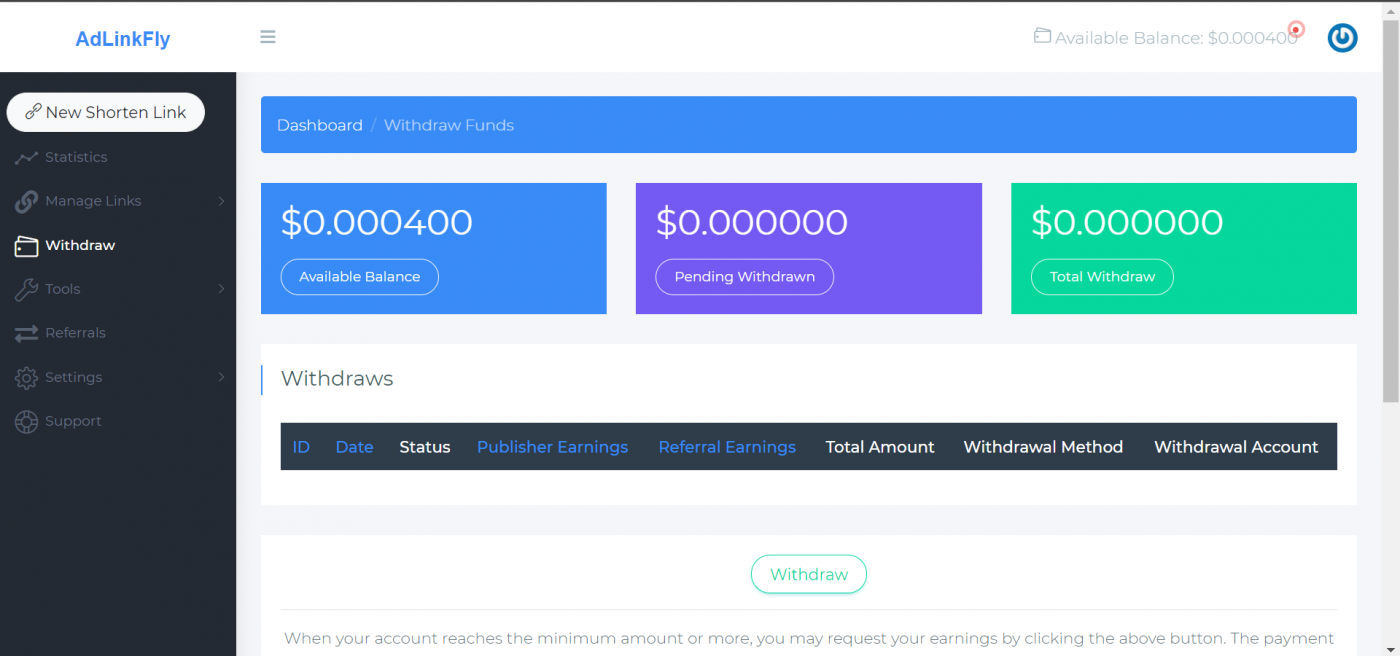Click the Support lifebuoy icon
Screen dimensions: 1400x656
point(24,421)
